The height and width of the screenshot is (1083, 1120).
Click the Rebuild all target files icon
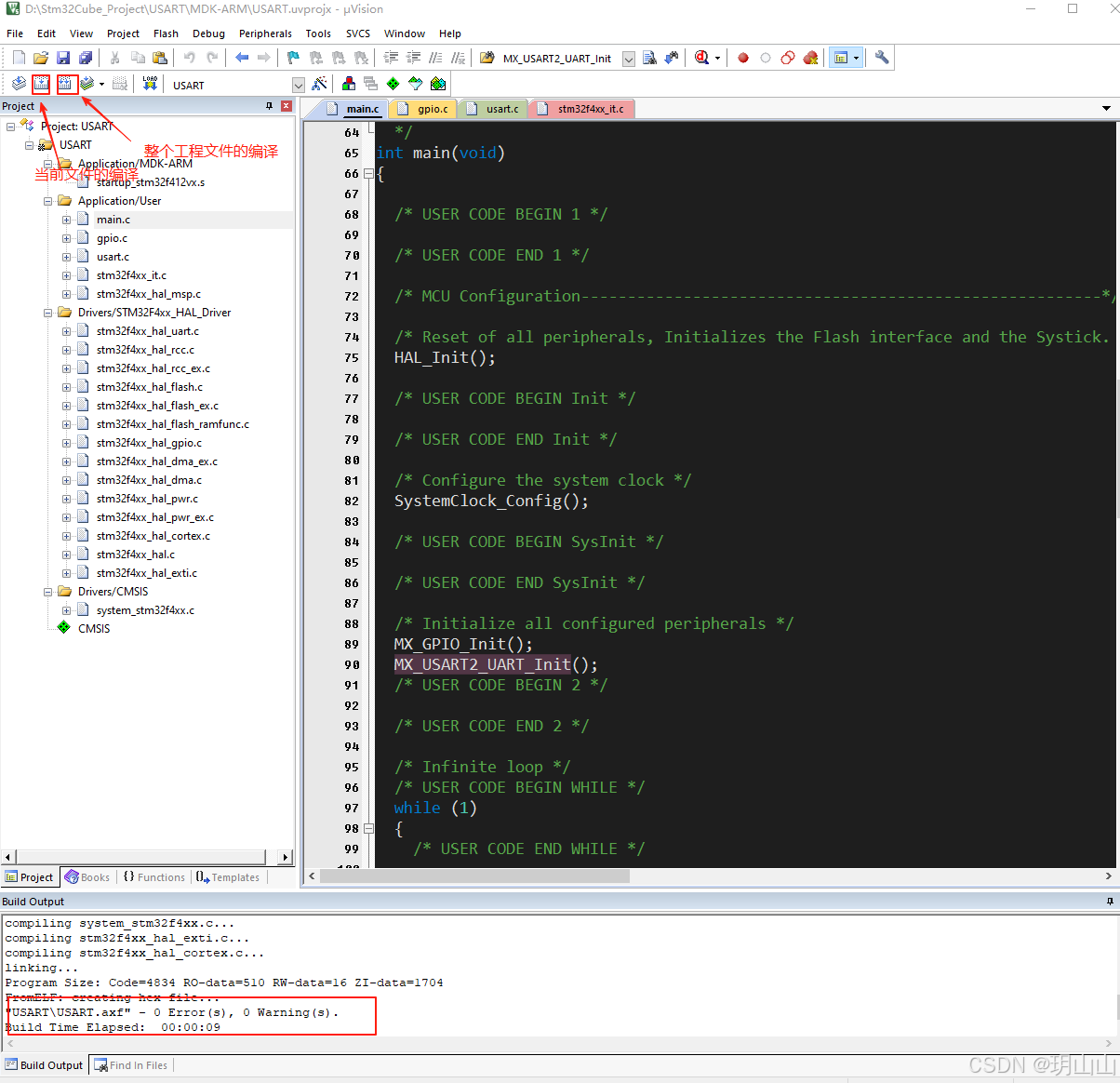click(x=65, y=84)
